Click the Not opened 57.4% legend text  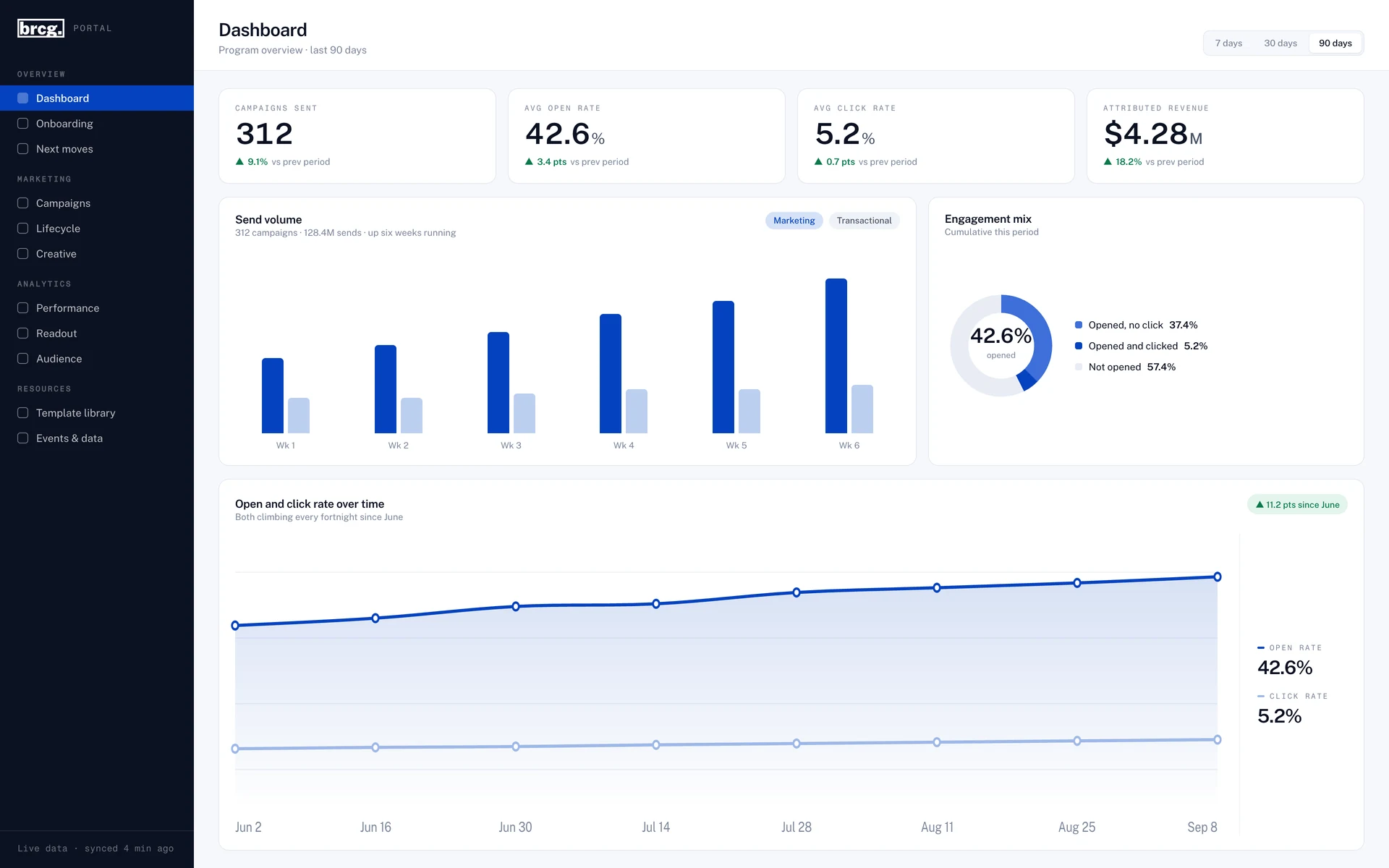click(1132, 367)
